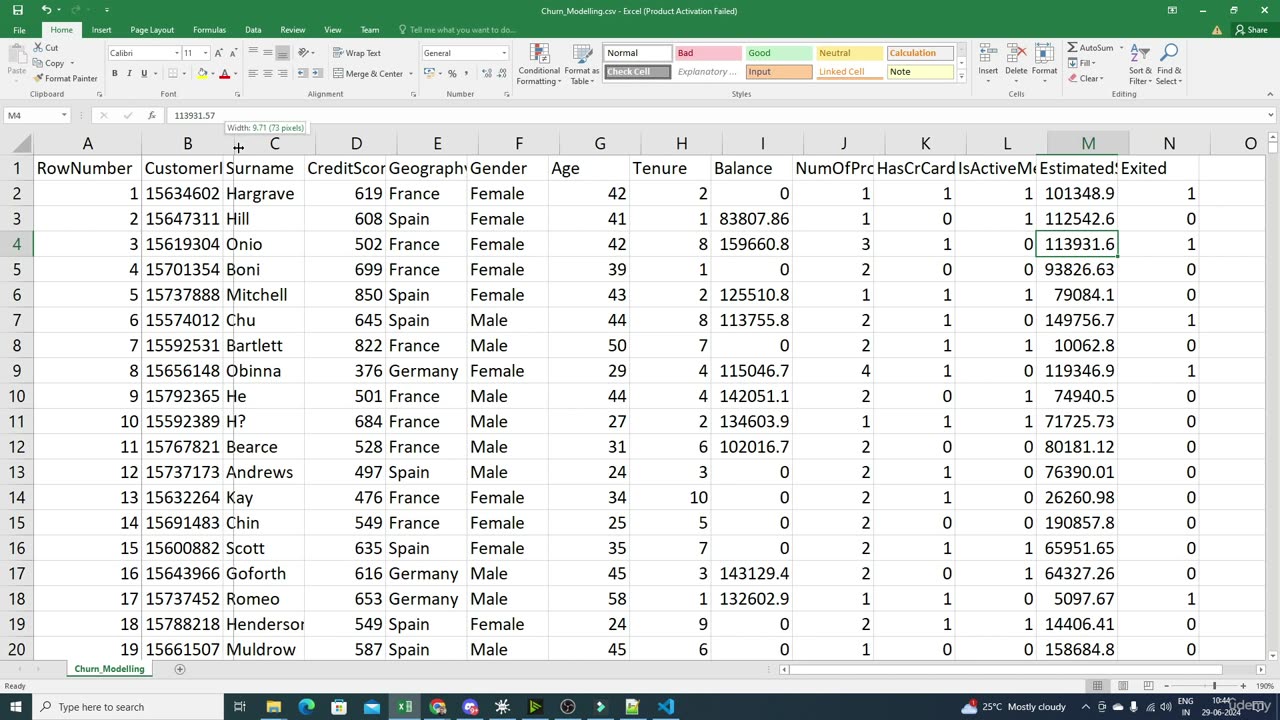Increase font size with the large A icon

[221, 53]
